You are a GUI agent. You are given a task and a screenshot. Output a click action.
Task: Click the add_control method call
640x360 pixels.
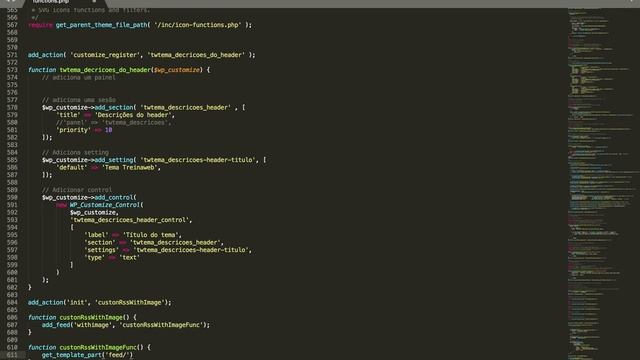pyautogui.click(x=114, y=198)
